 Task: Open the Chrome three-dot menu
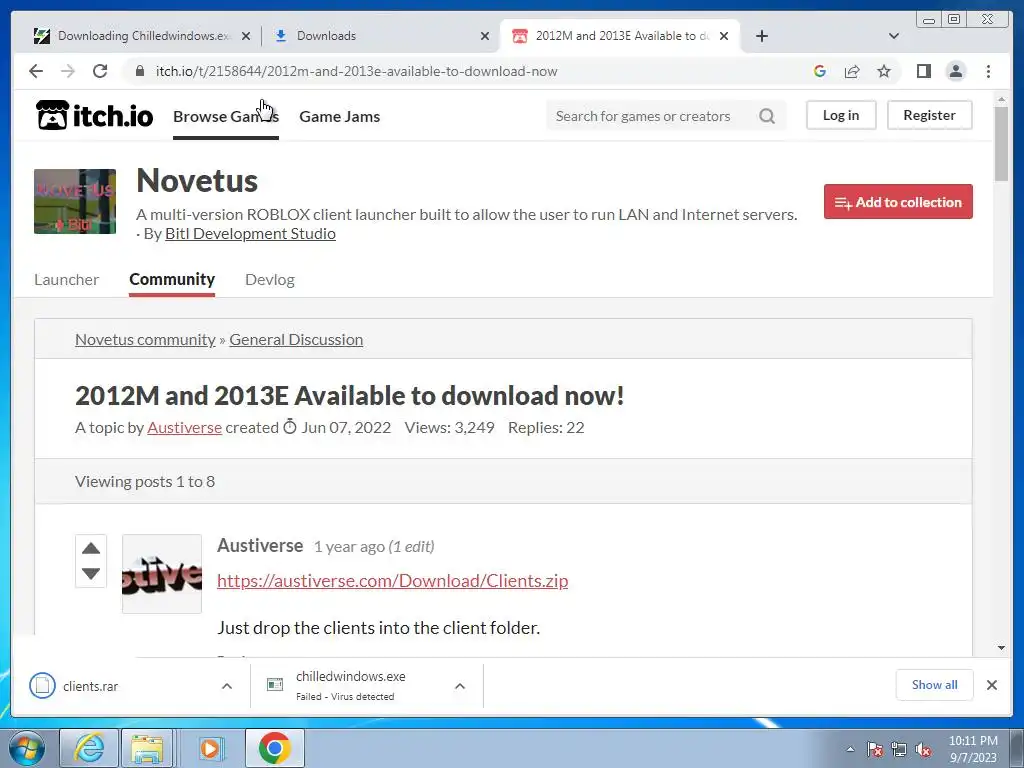pyautogui.click(x=988, y=71)
